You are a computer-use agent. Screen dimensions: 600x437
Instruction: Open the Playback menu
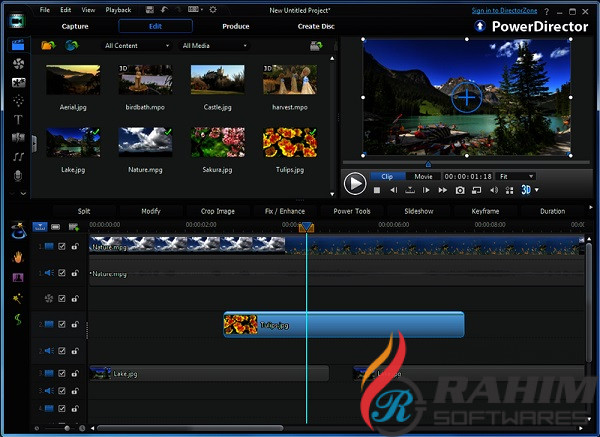coord(118,10)
